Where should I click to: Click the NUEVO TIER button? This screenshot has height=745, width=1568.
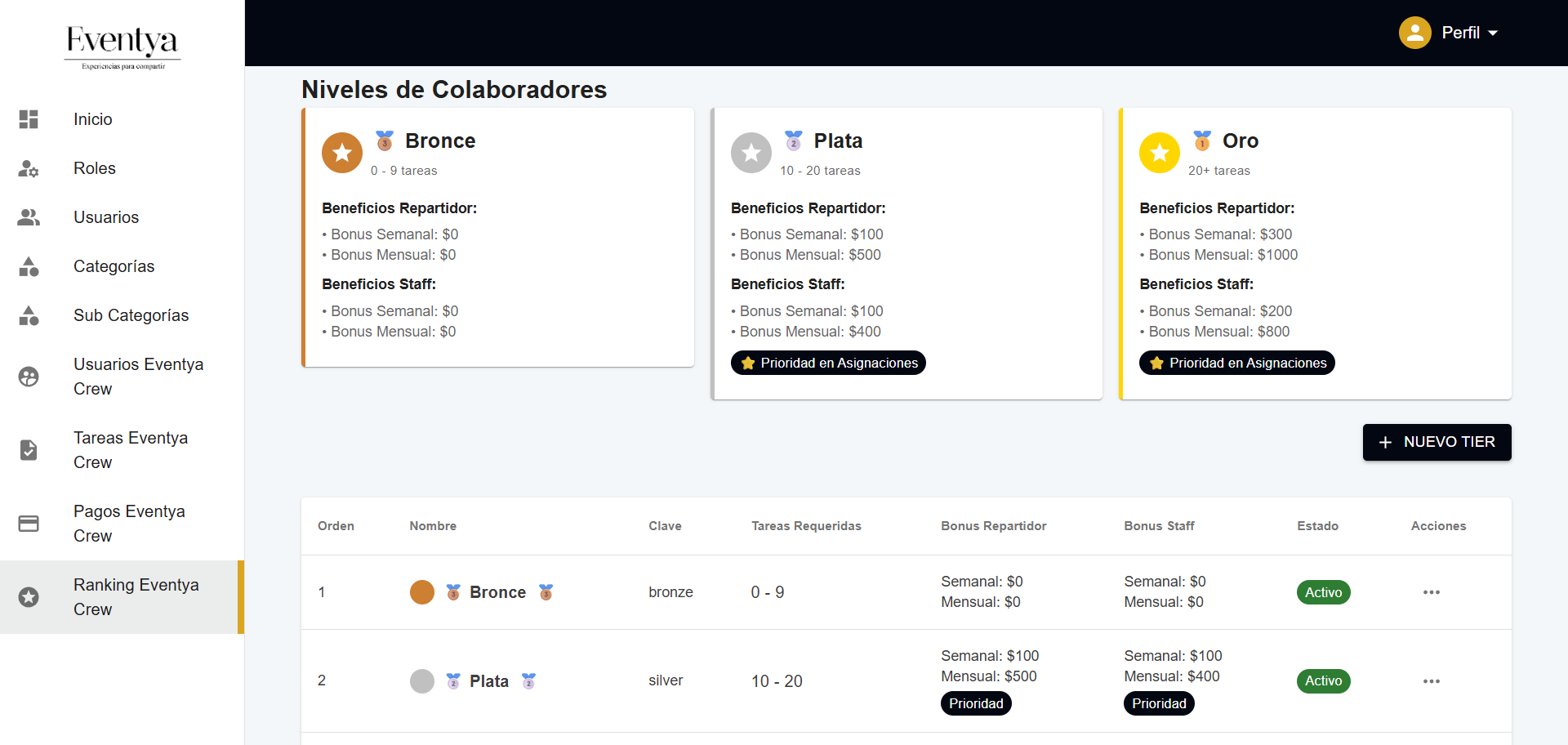[1437, 442]
